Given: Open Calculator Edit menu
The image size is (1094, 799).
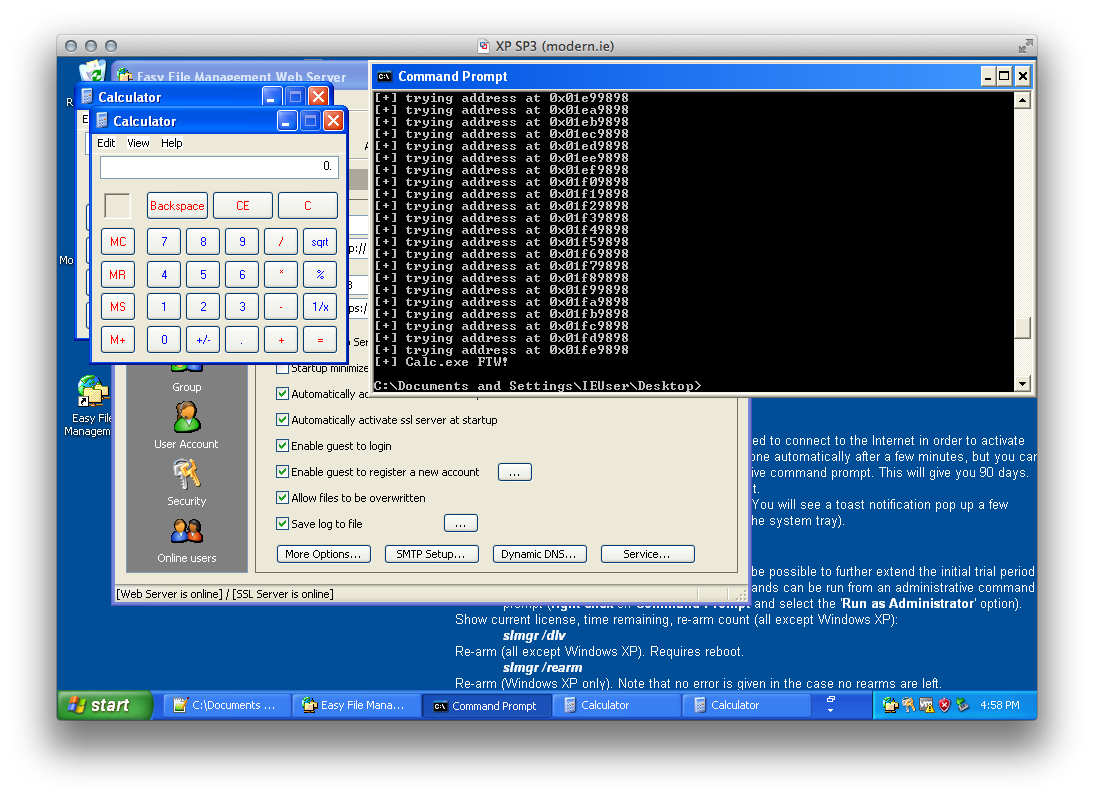Looking at the screenshot, I should pyautogui.click(x=106, y=143).
